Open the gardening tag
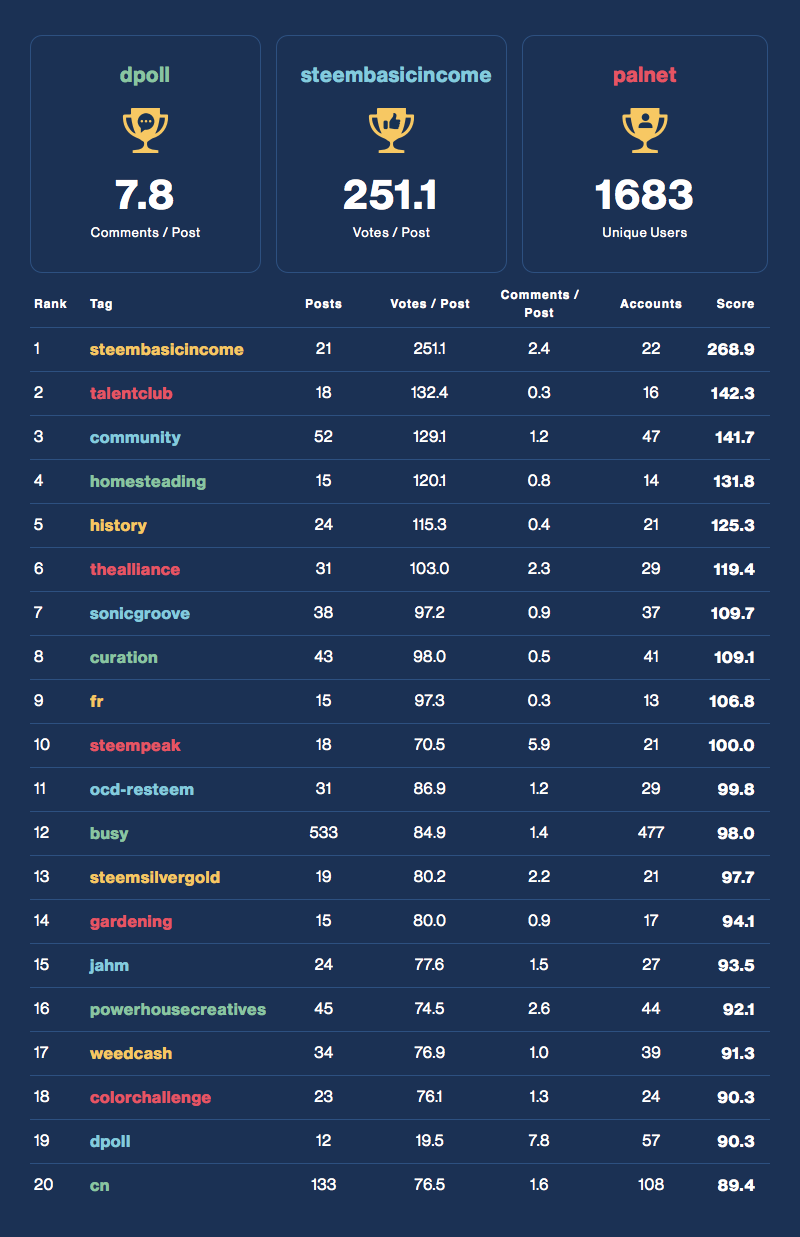Image resolution: width=800 pixels, height=1237 pixels. tap(131, 922)
